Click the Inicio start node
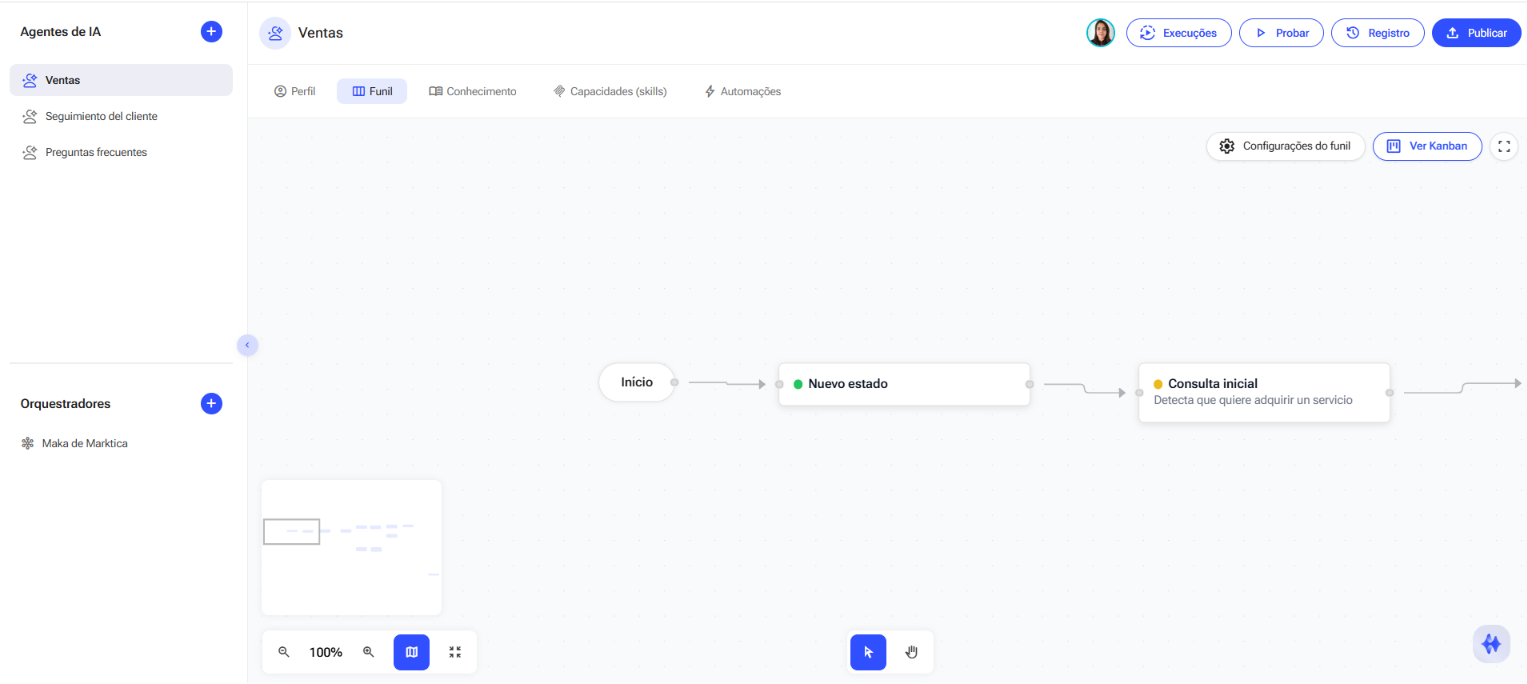The image size is (1527, 684). [x=637, y=382]
